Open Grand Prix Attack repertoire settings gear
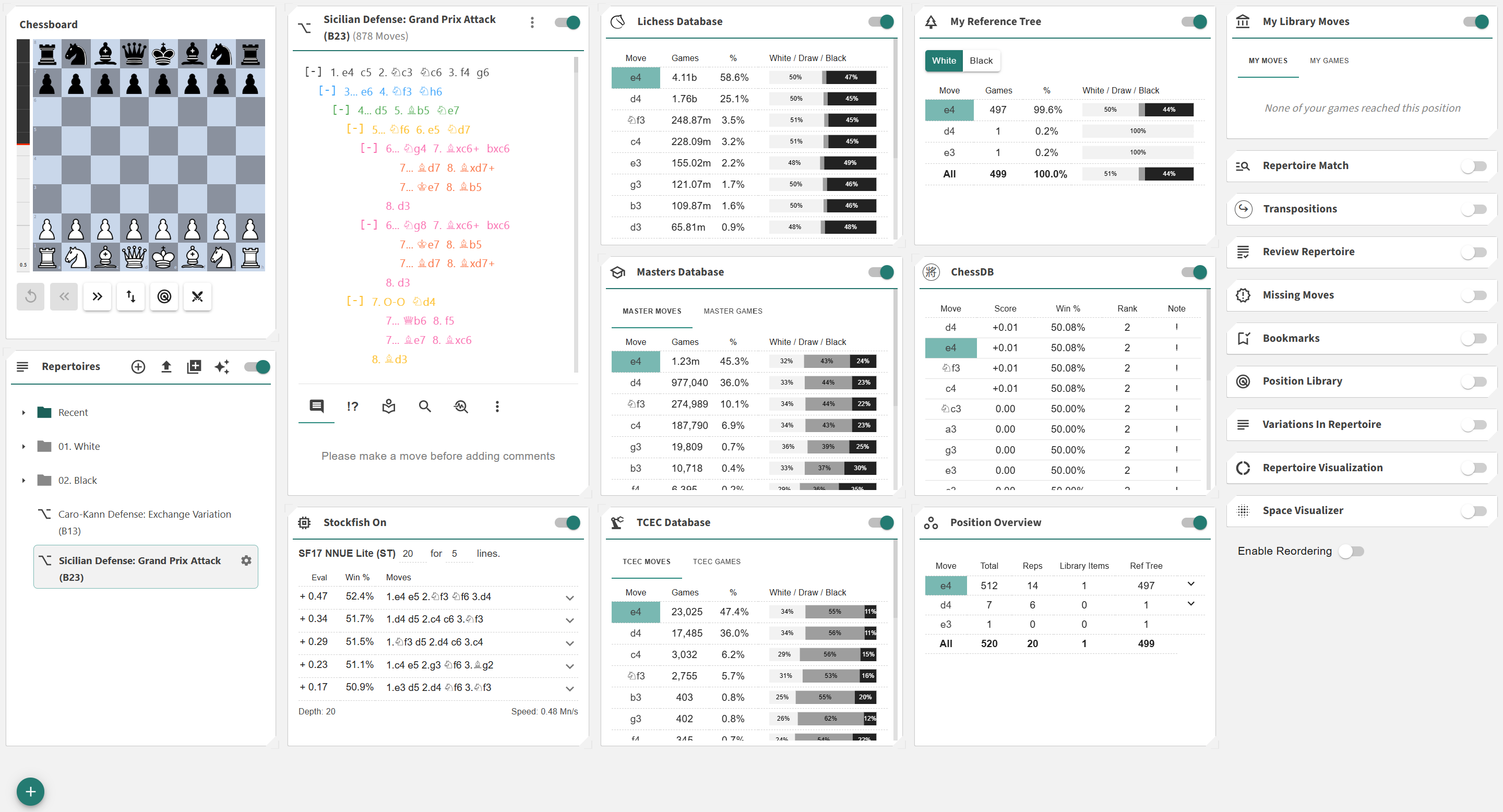The width and height of the screenshot is (1503, 812). click(246, 560)
